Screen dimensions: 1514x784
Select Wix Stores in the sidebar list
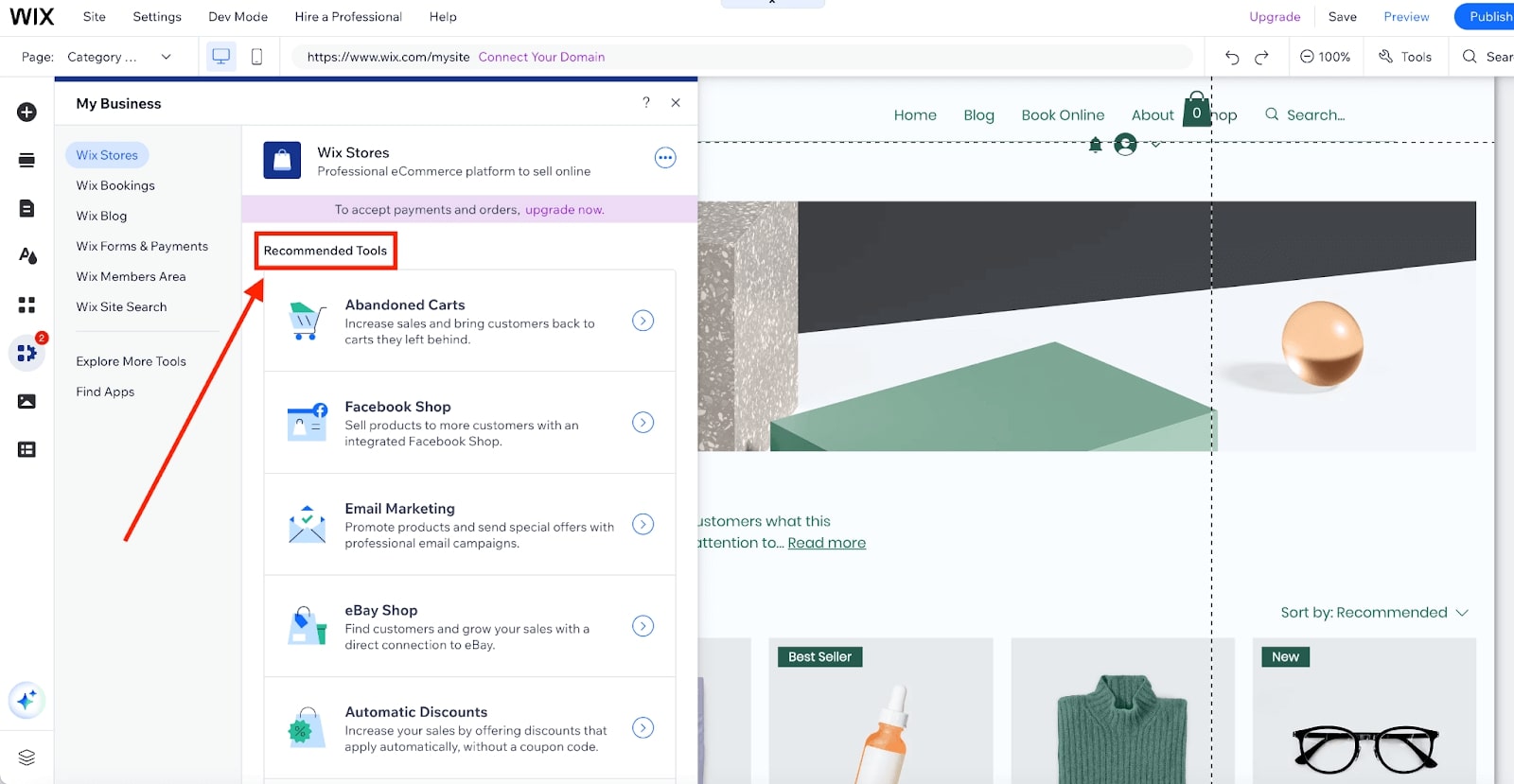pos(107,155)
